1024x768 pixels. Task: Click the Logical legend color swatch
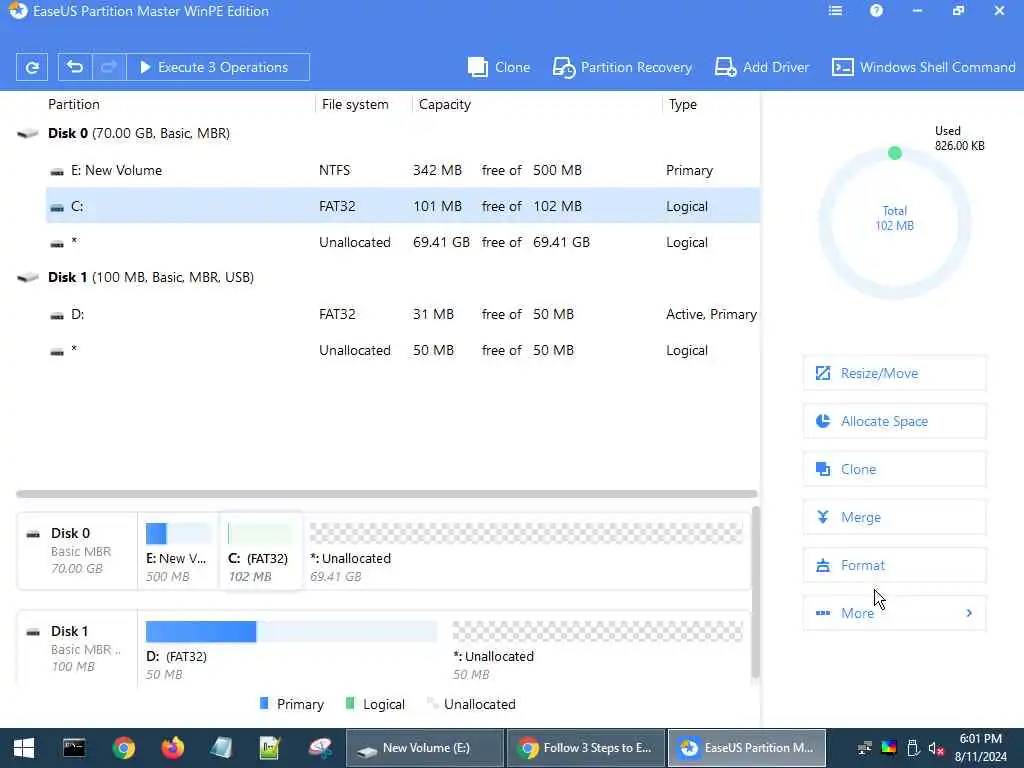[x=350, y=703]
